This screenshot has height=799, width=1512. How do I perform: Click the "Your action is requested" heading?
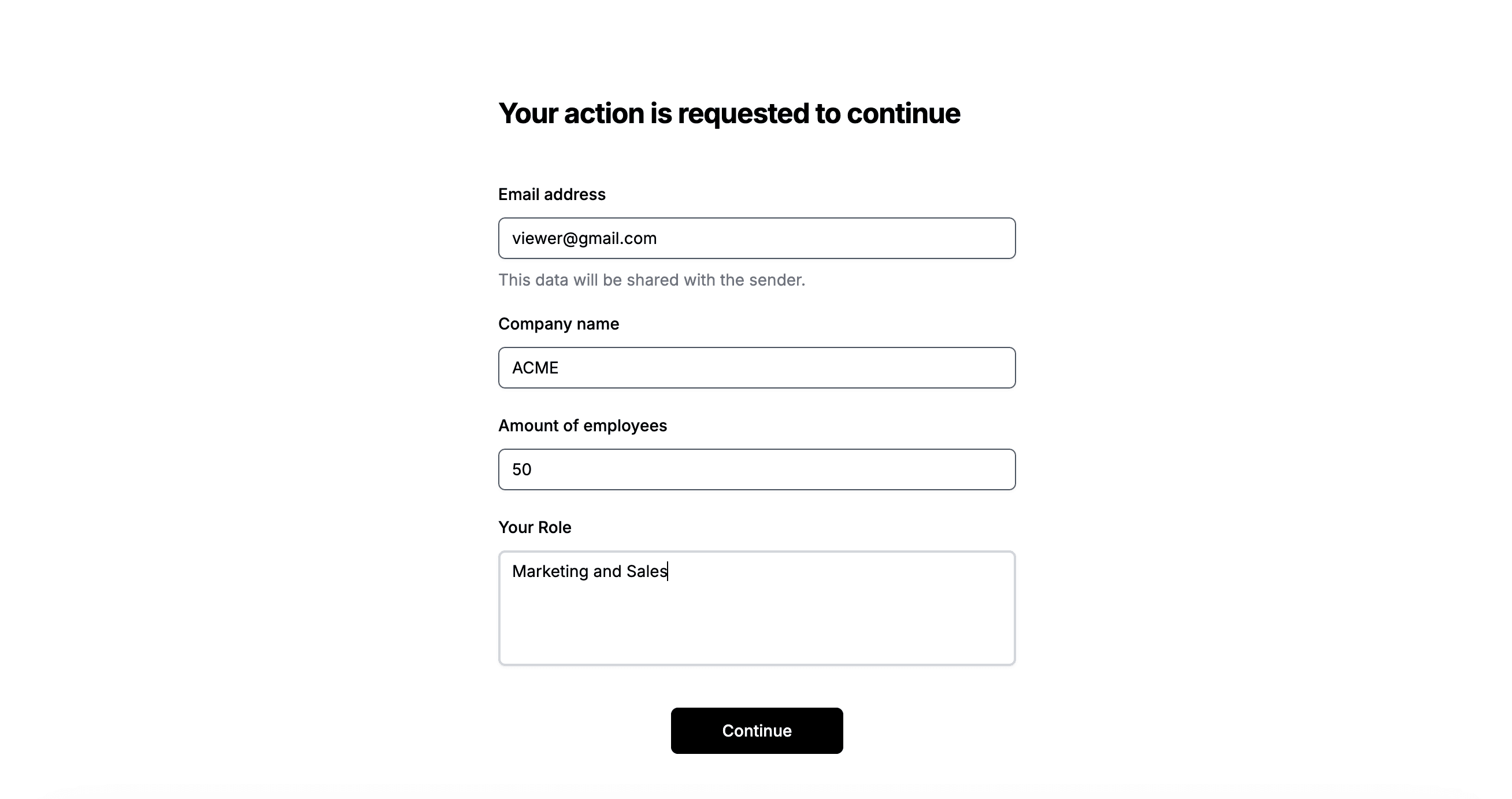pos(728,113)
